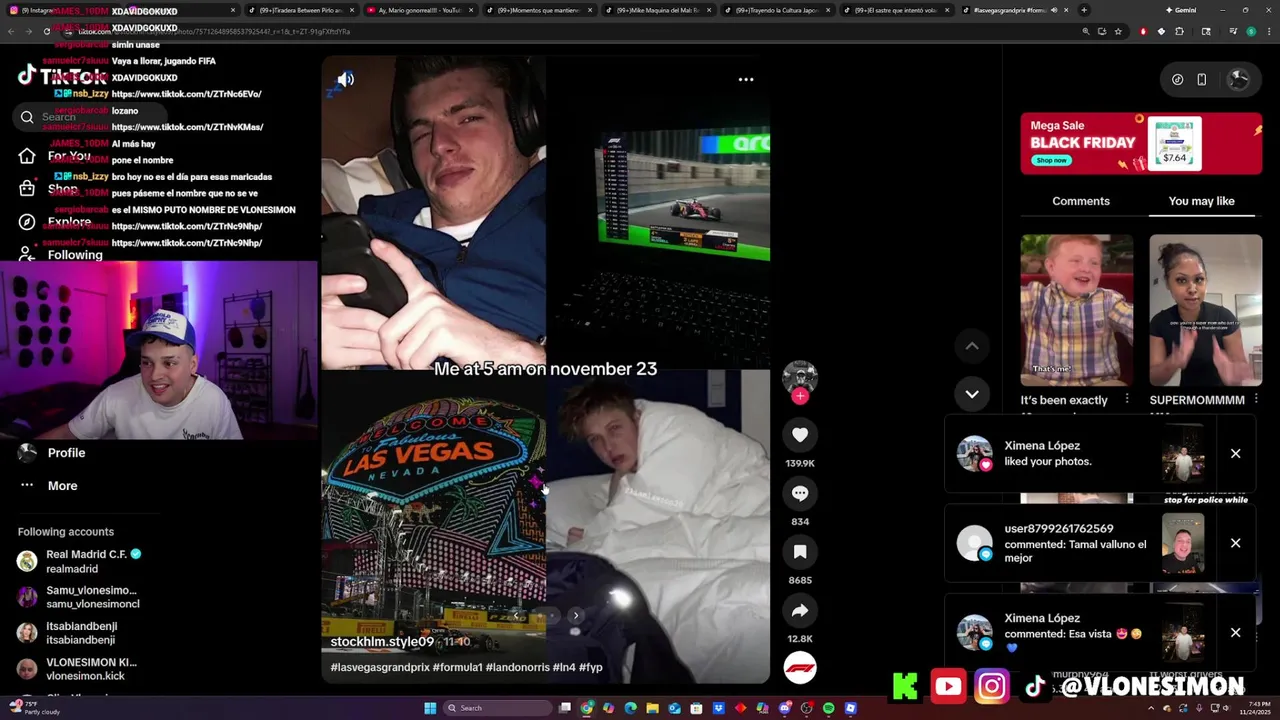
Task: Open Discord from the taskbar
Action: click(785, 708)
